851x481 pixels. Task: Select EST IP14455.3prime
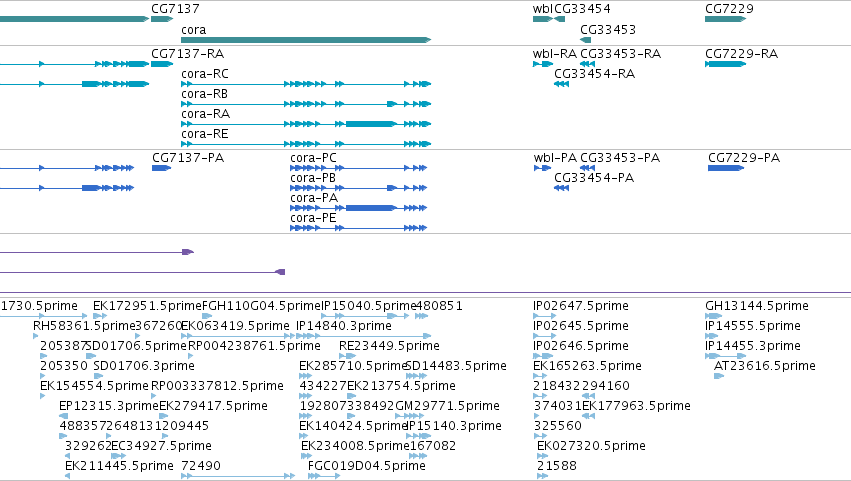(x=753, y=346)
